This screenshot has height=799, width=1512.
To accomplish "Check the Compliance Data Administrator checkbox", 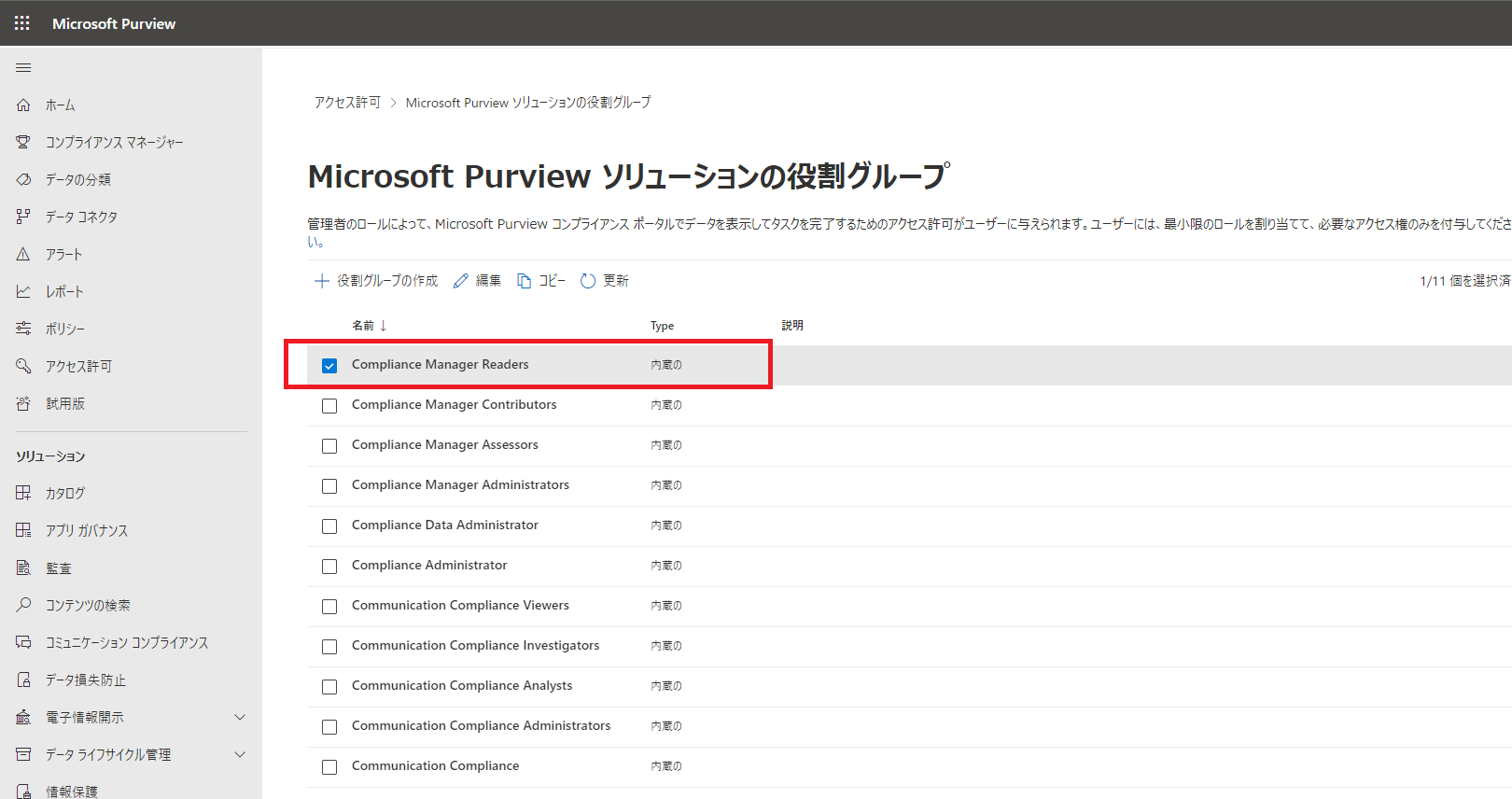I will pos(329,526).
